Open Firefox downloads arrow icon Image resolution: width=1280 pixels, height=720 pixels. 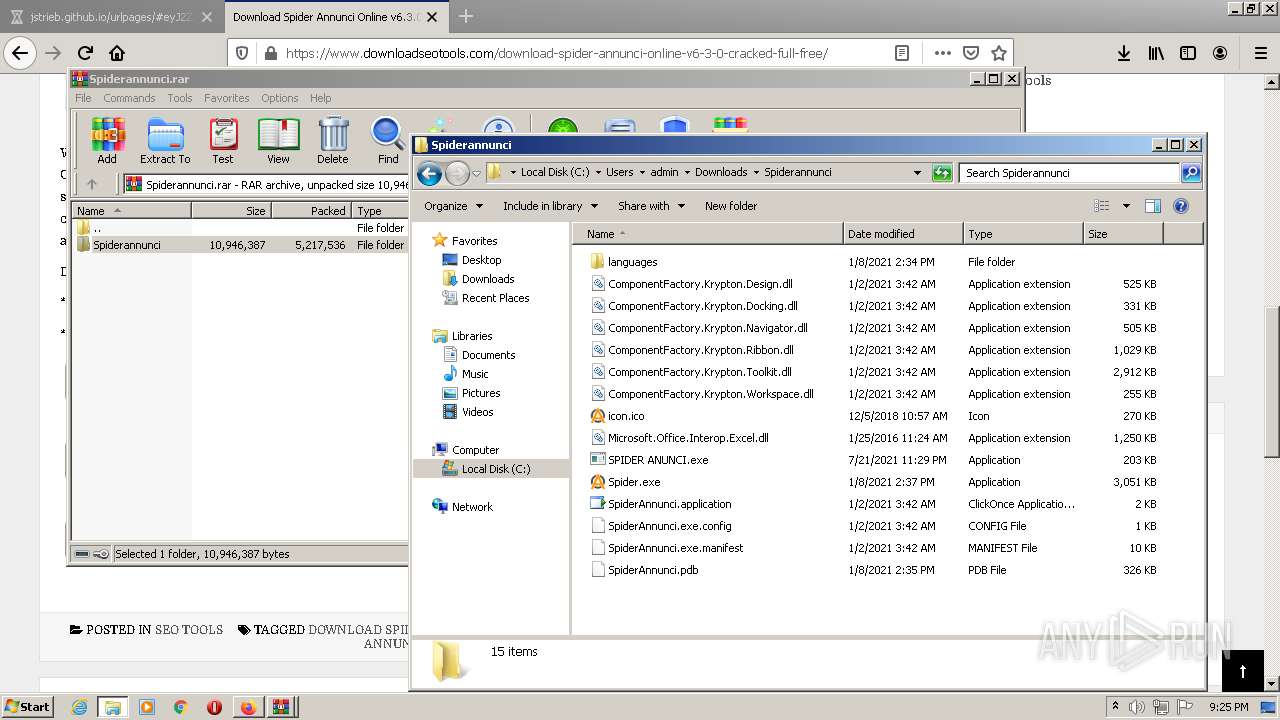[1124, 53]
